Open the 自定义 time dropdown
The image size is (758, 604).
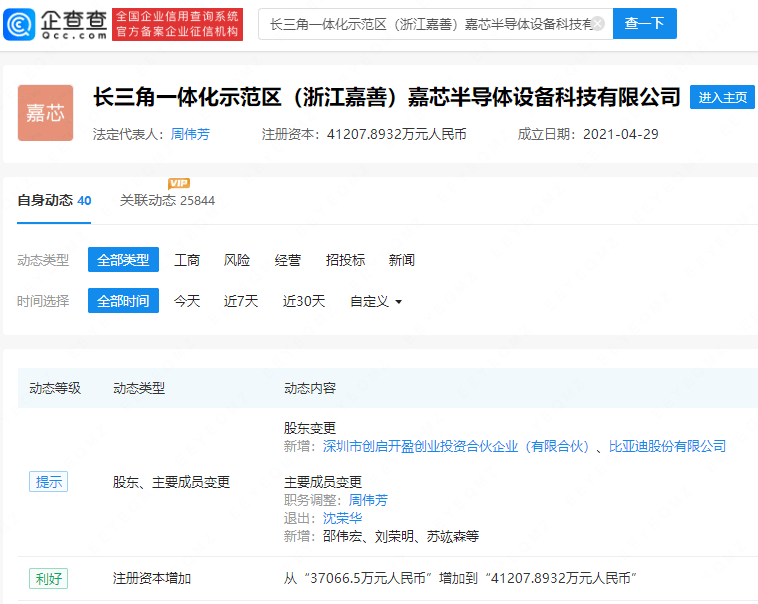pos(376,301)
